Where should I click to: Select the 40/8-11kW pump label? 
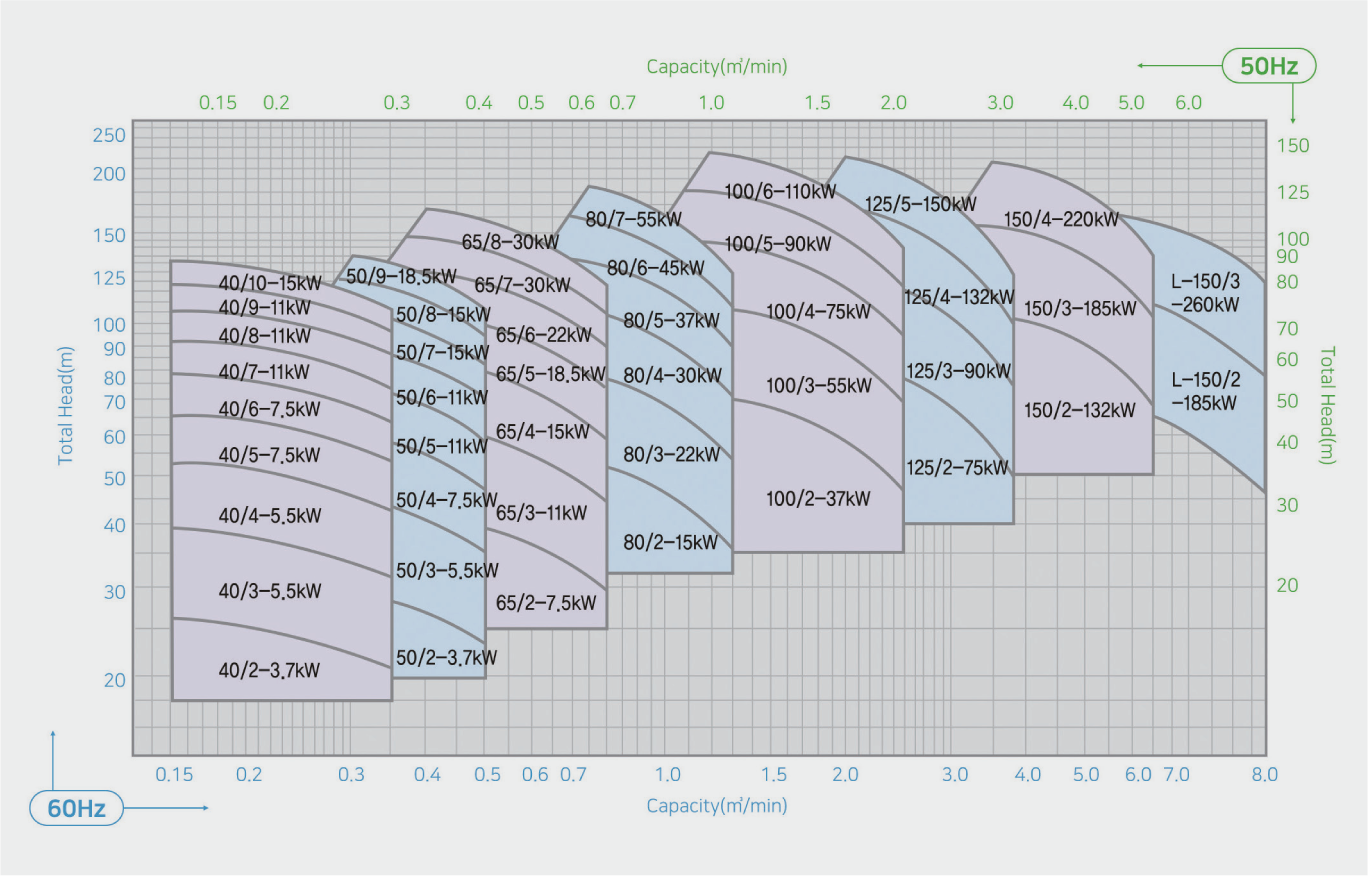pyautogui.click(x=264, y=336)
